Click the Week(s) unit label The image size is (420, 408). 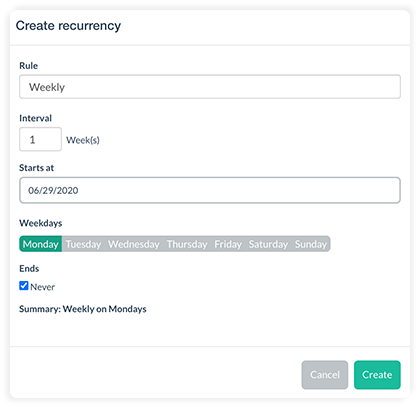[83, 140]
